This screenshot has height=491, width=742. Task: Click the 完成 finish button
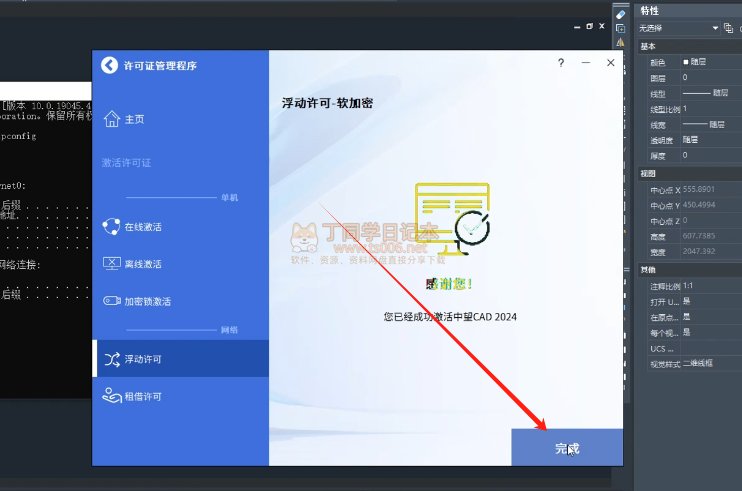click(x=567, y=447)
